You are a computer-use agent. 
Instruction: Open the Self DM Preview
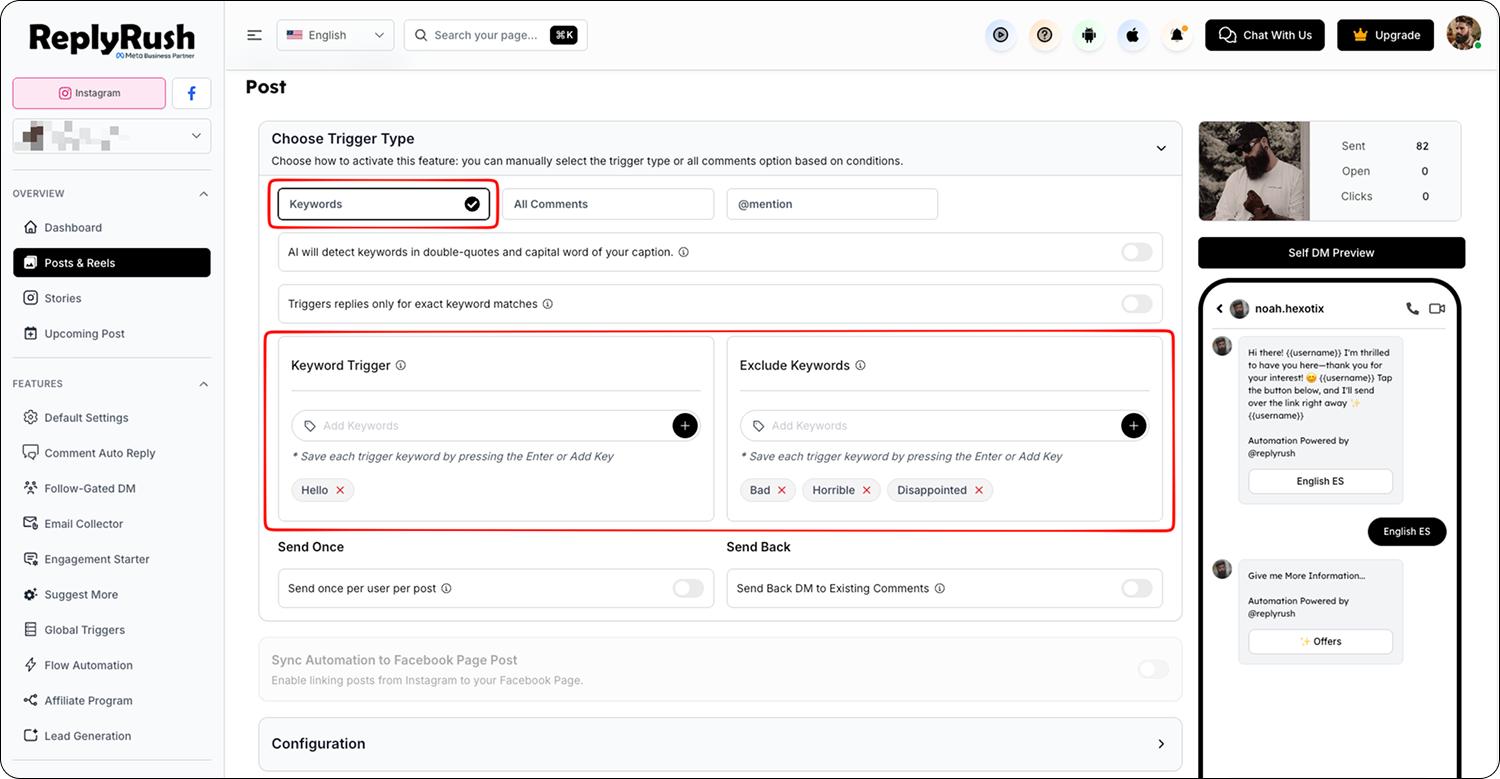tap(1331, 253)
